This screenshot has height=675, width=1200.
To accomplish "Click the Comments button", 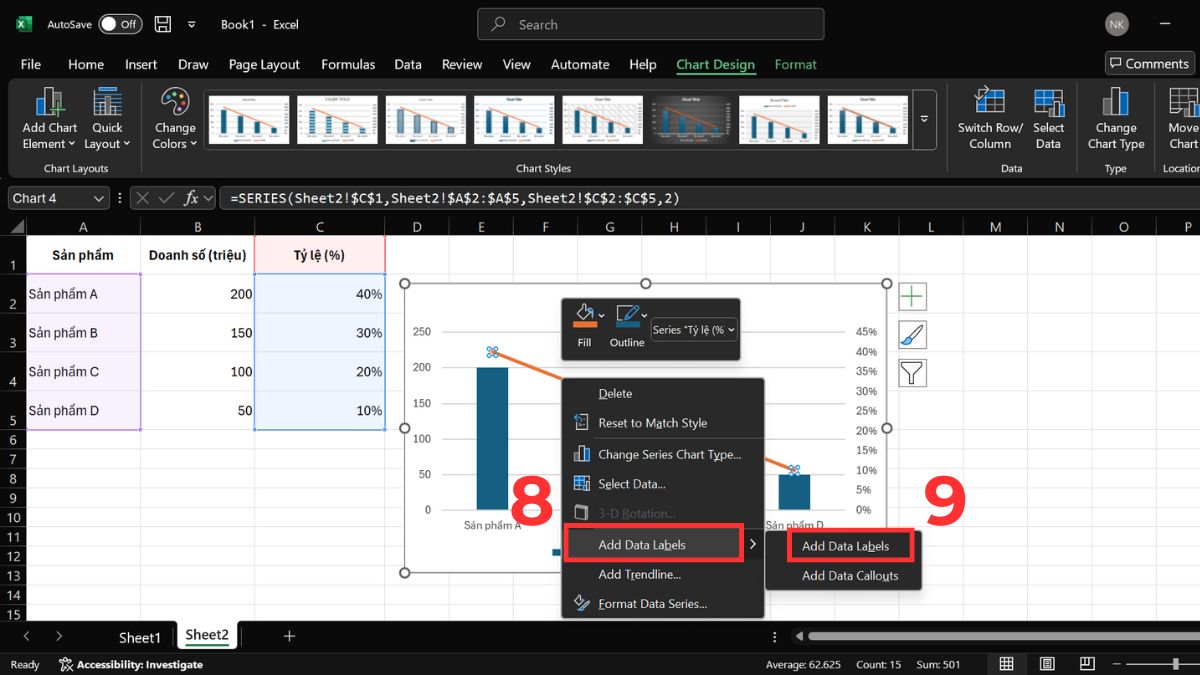I will pyautogui.click(x=1149, y=63).
